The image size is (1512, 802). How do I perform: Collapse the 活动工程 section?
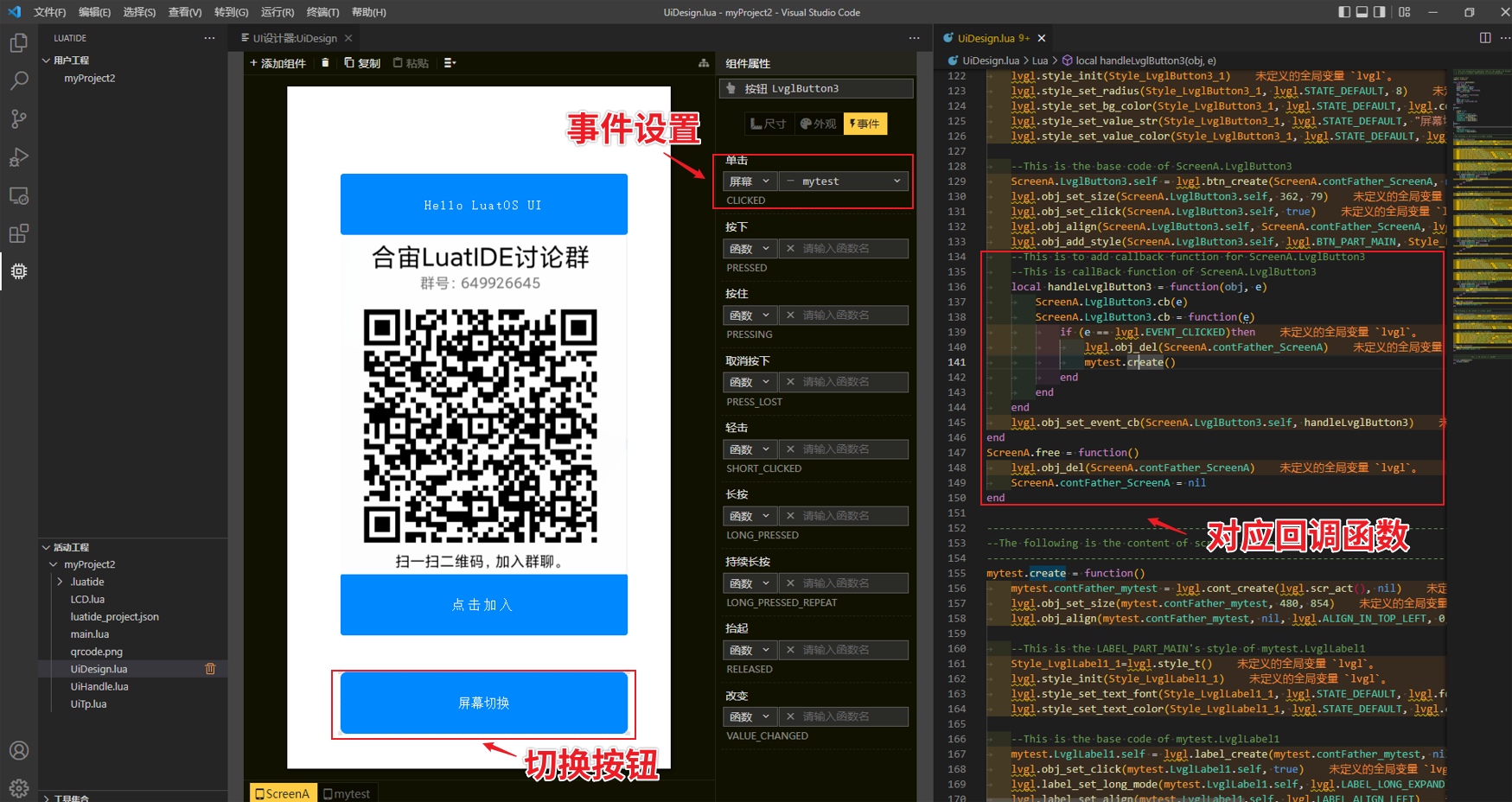tap(46, 547)
